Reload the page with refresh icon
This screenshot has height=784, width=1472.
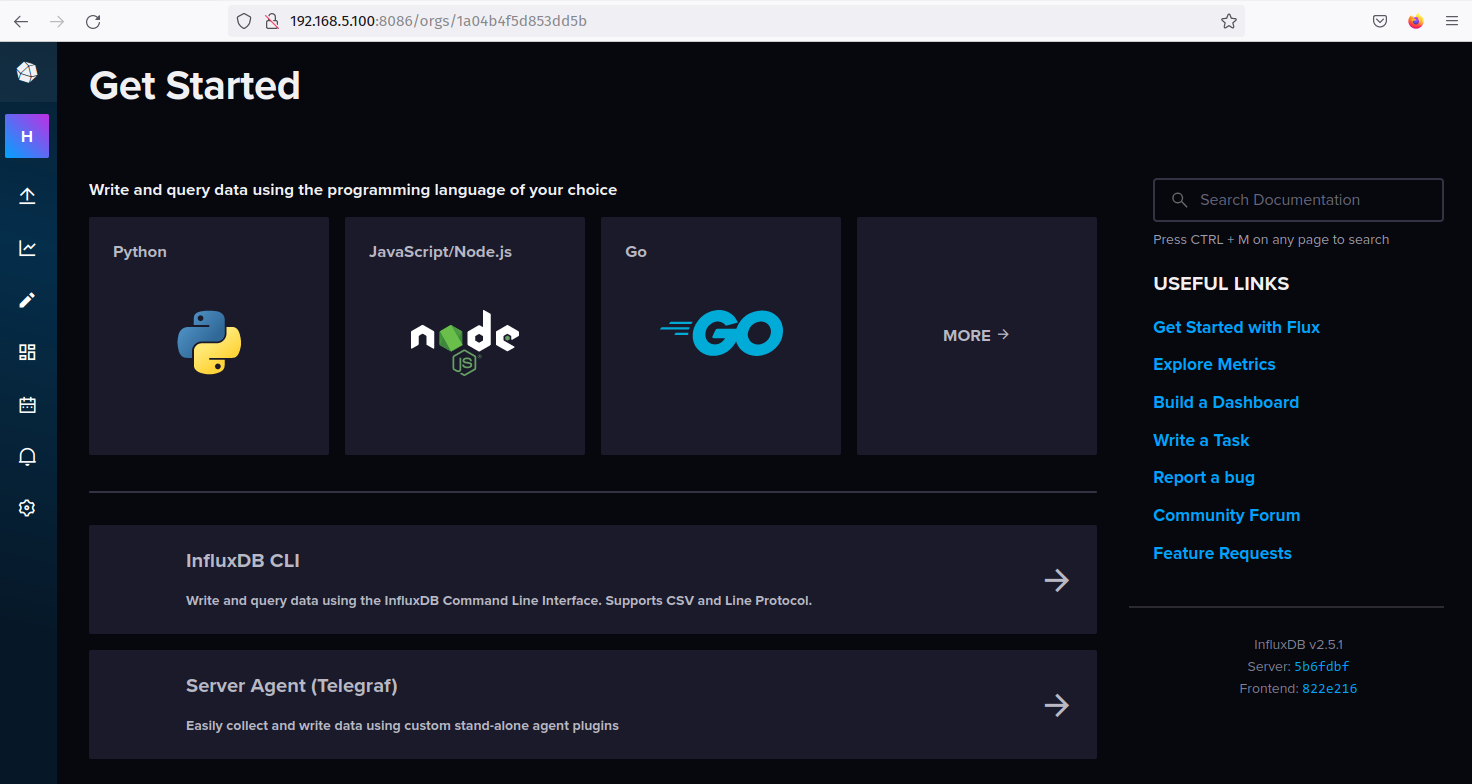(93, 21)
